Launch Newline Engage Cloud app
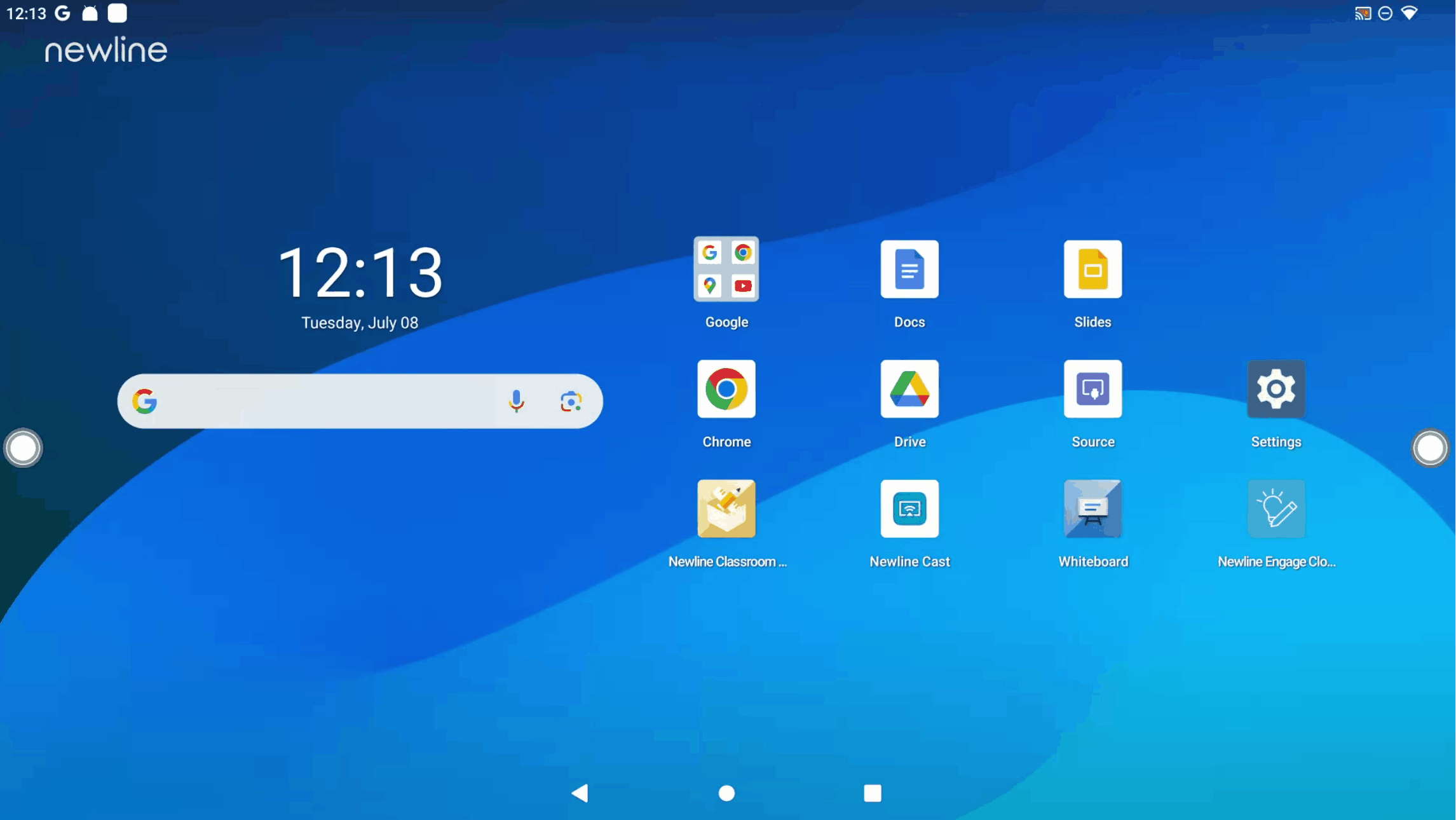 [1276, 509]
